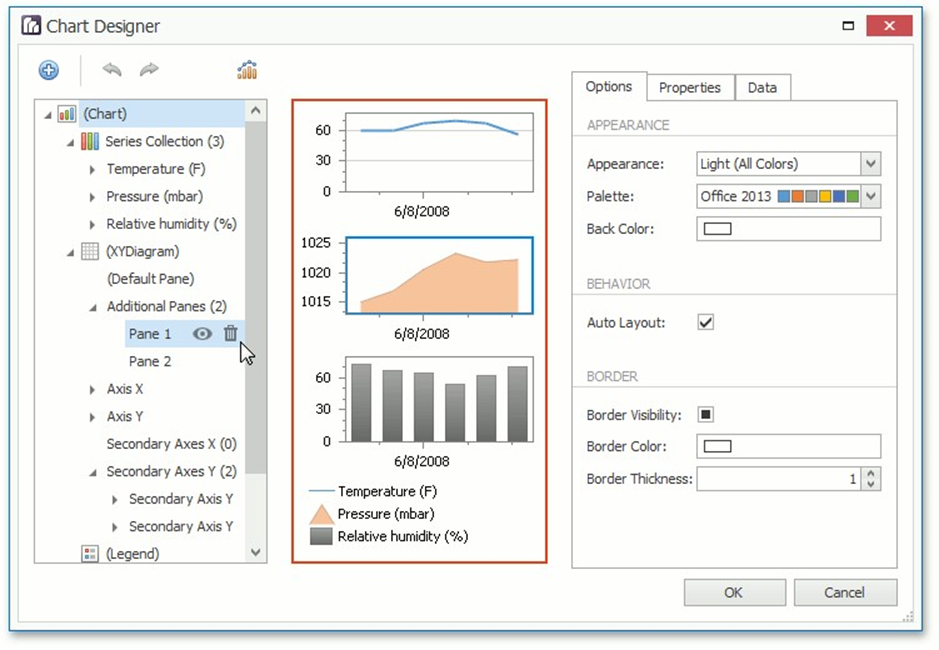Switch to the Properties tab

[x=689, y=88]
